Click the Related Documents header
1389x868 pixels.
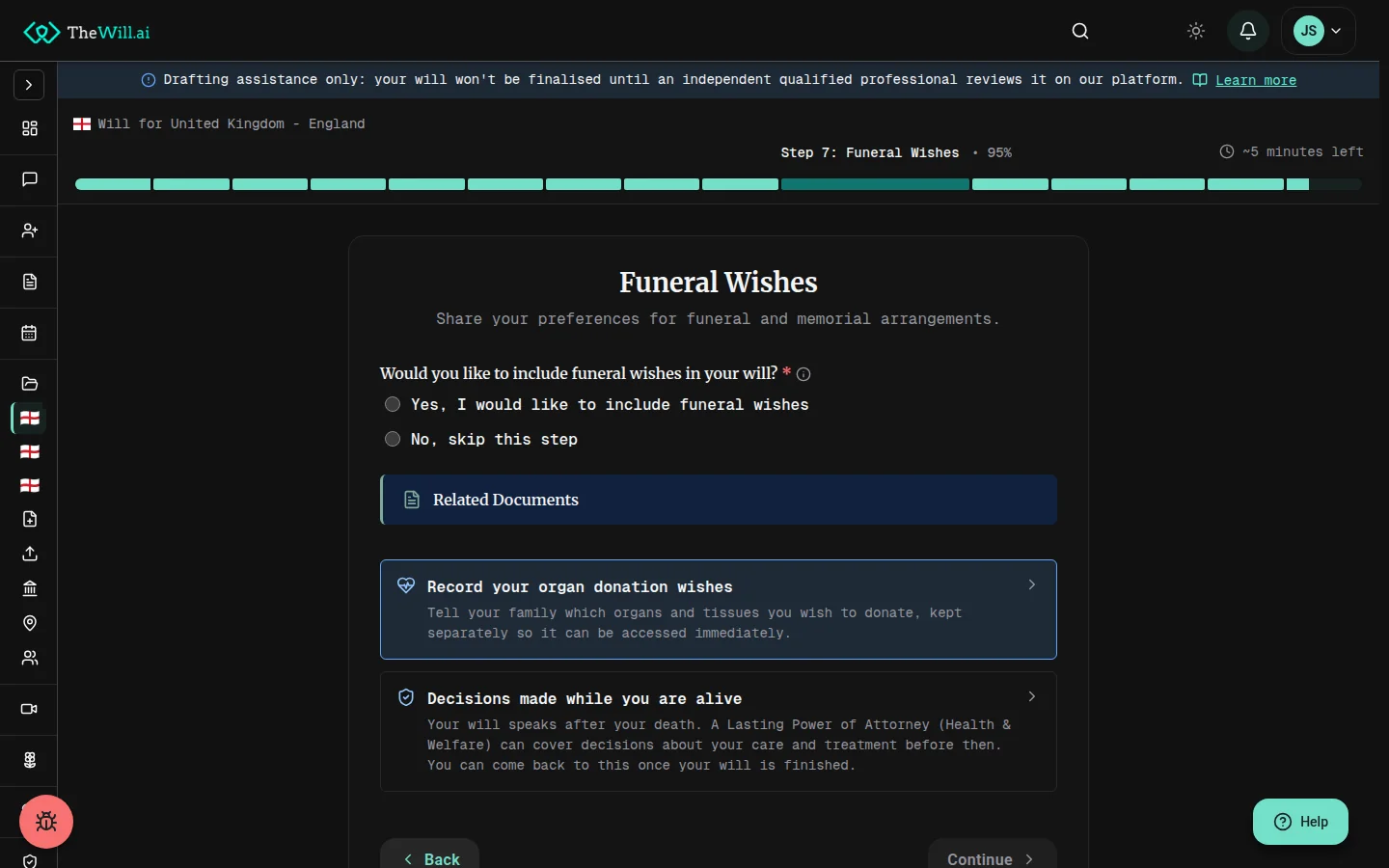click(719, 500)
